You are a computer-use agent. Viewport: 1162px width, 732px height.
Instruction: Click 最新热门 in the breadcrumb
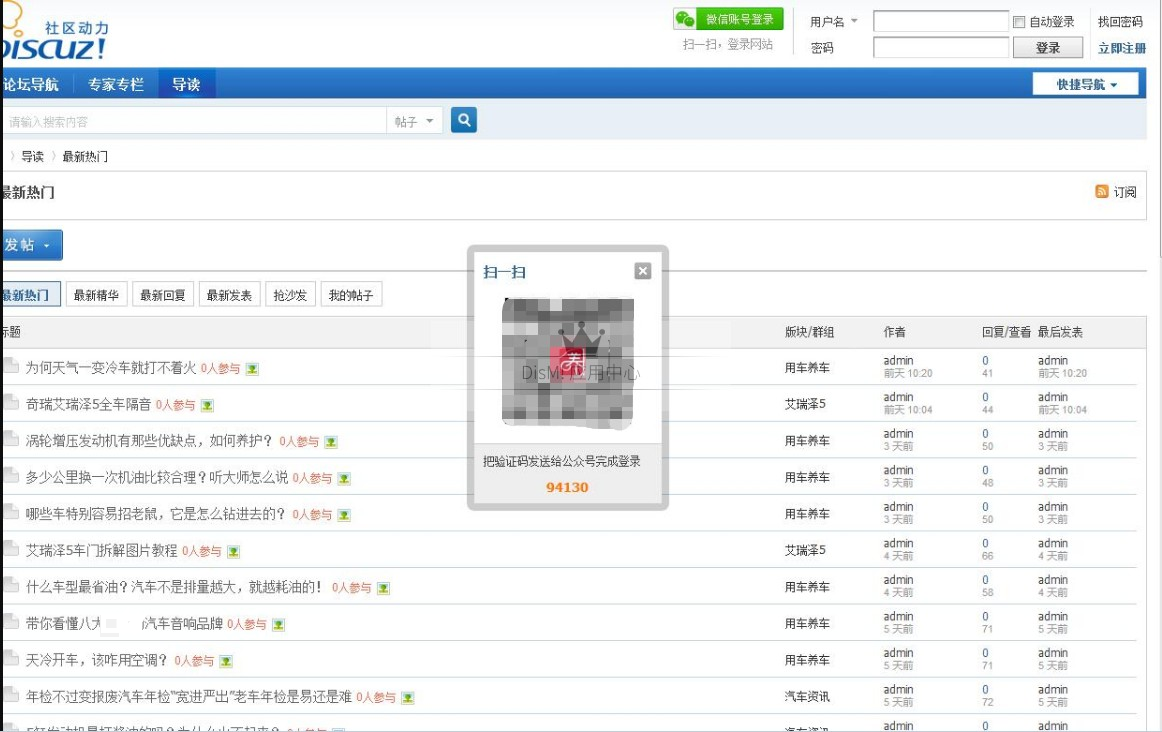85,156
